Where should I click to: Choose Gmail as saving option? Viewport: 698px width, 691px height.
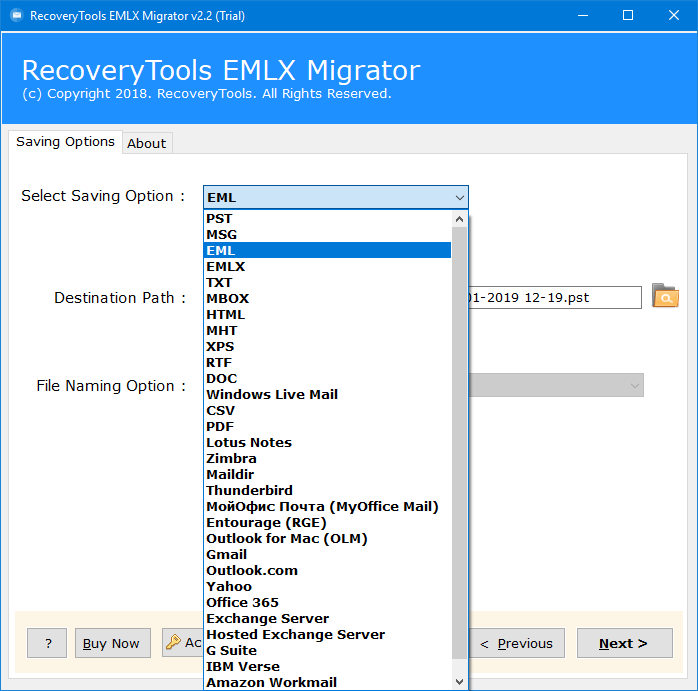327,555
